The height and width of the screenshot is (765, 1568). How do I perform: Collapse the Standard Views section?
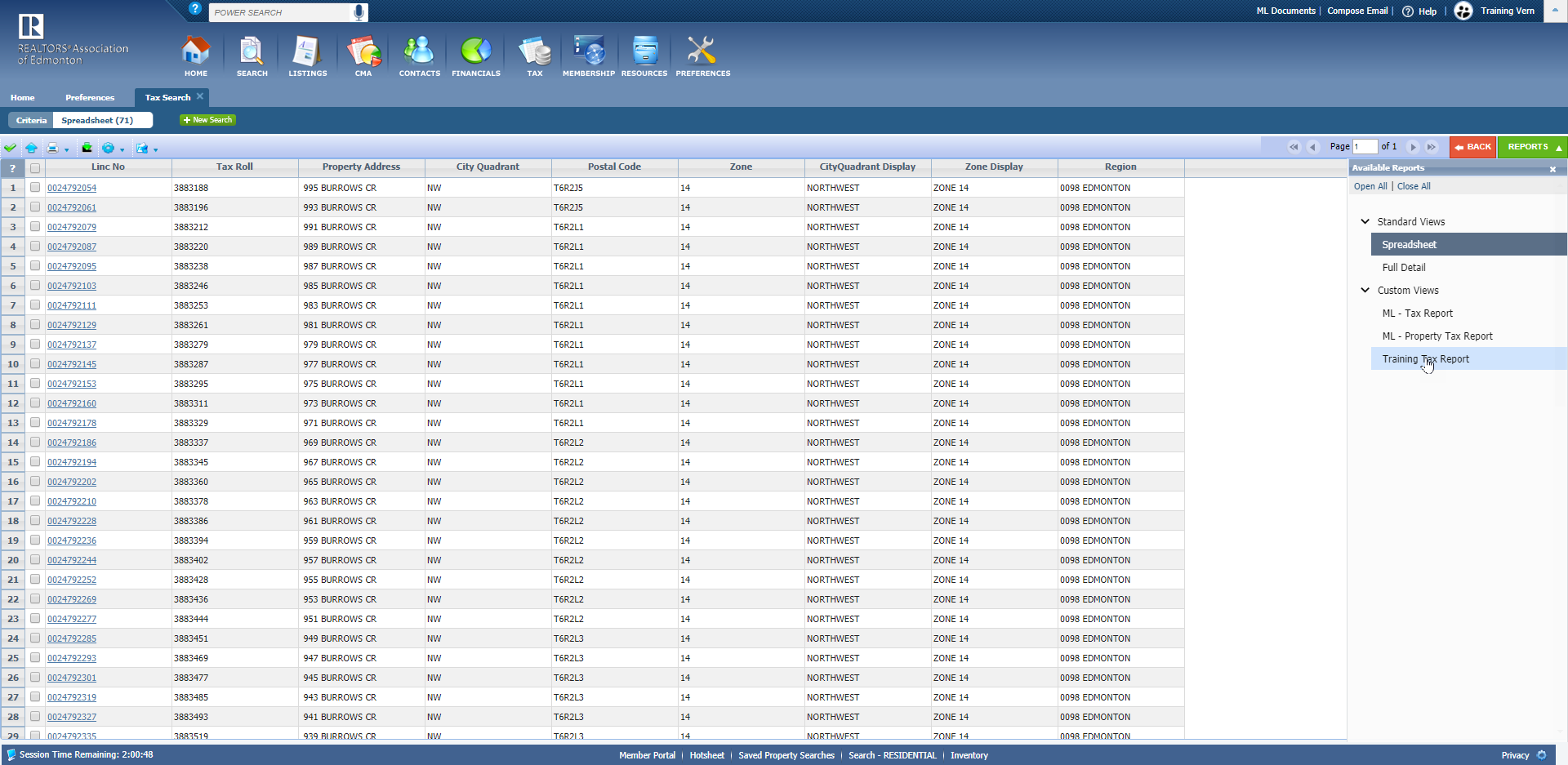tap(1365, 221)
